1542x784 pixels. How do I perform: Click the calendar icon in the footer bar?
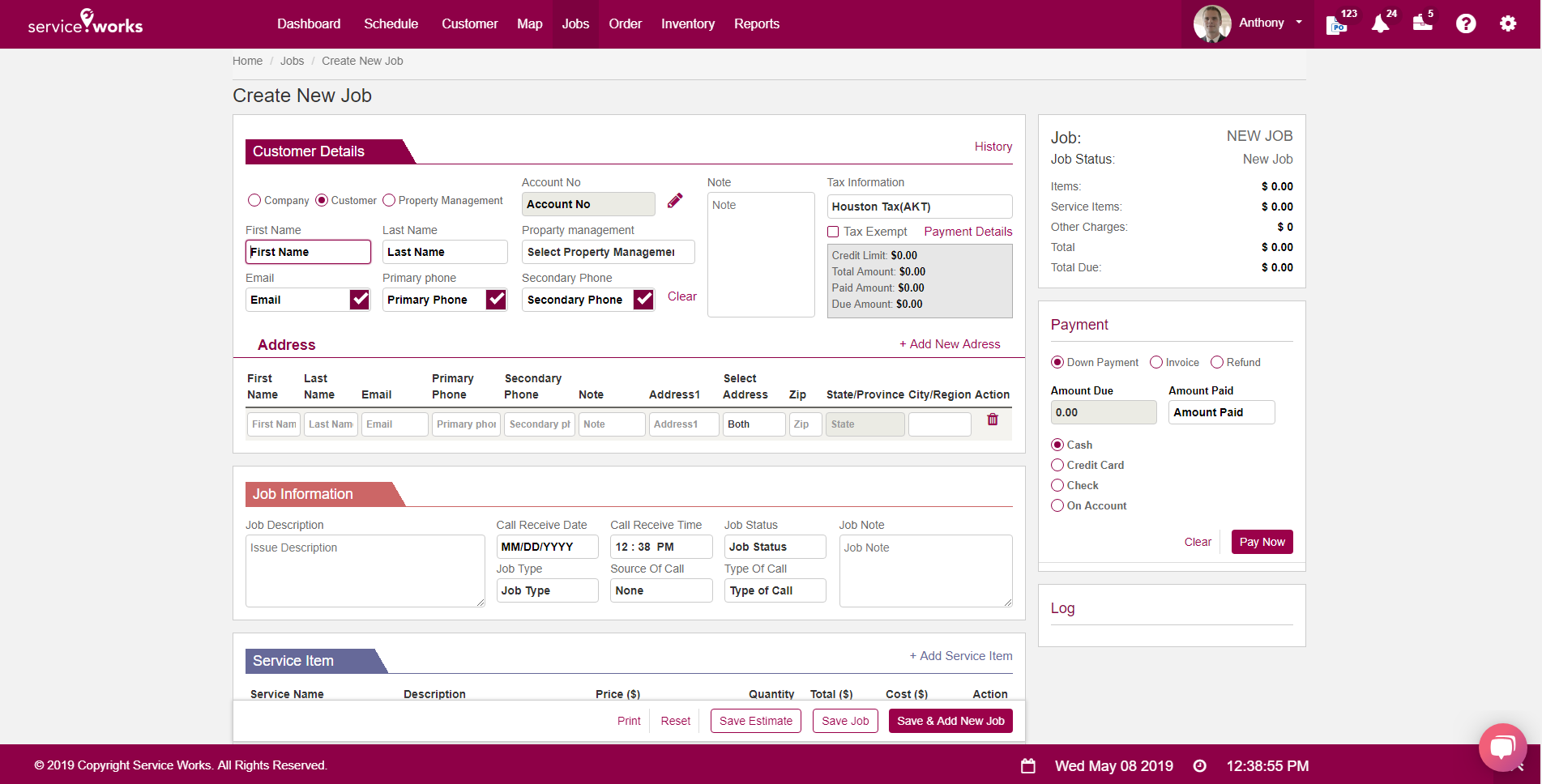(1027, 765)
